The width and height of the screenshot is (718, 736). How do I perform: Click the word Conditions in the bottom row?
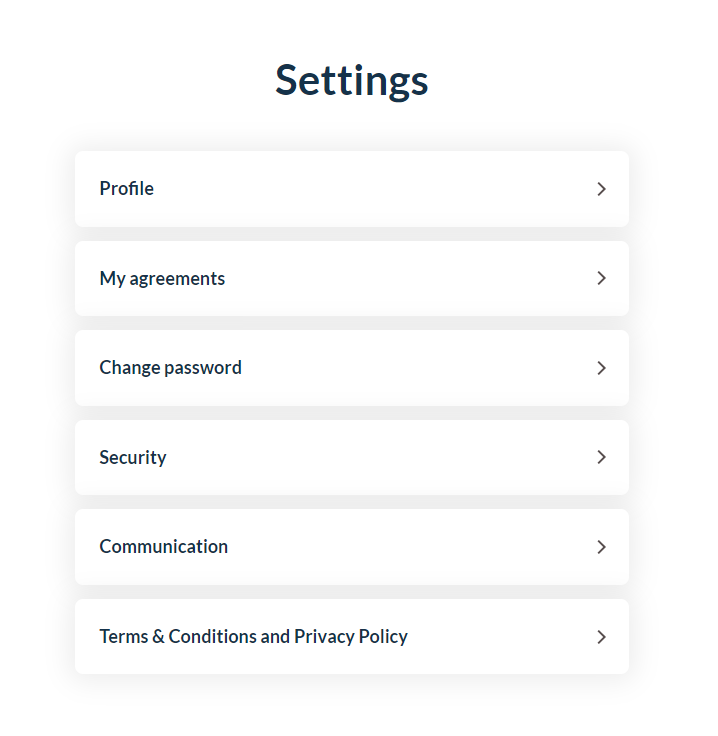click(213, 636)
